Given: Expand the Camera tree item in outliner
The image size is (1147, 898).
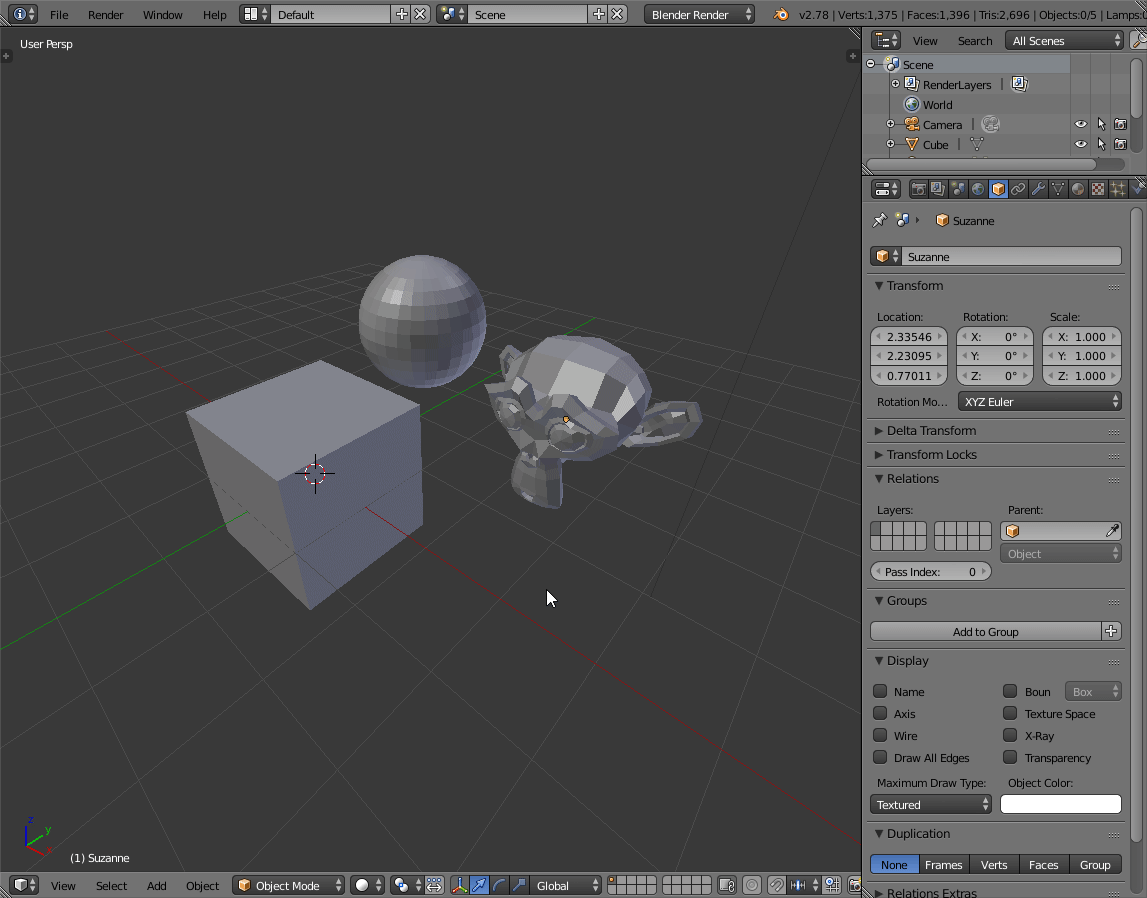Looking at the screenshot, I should [890, 124].
